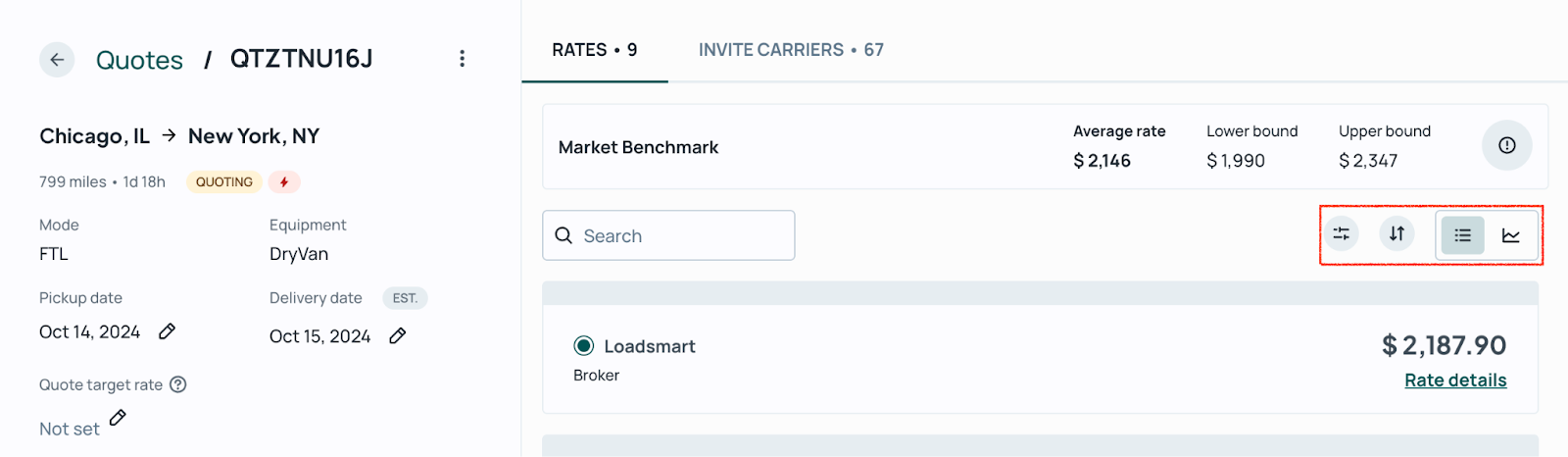Go to Quotes breadcrumb link
This screenshot has height=457, width=1568.
(139, 60)
